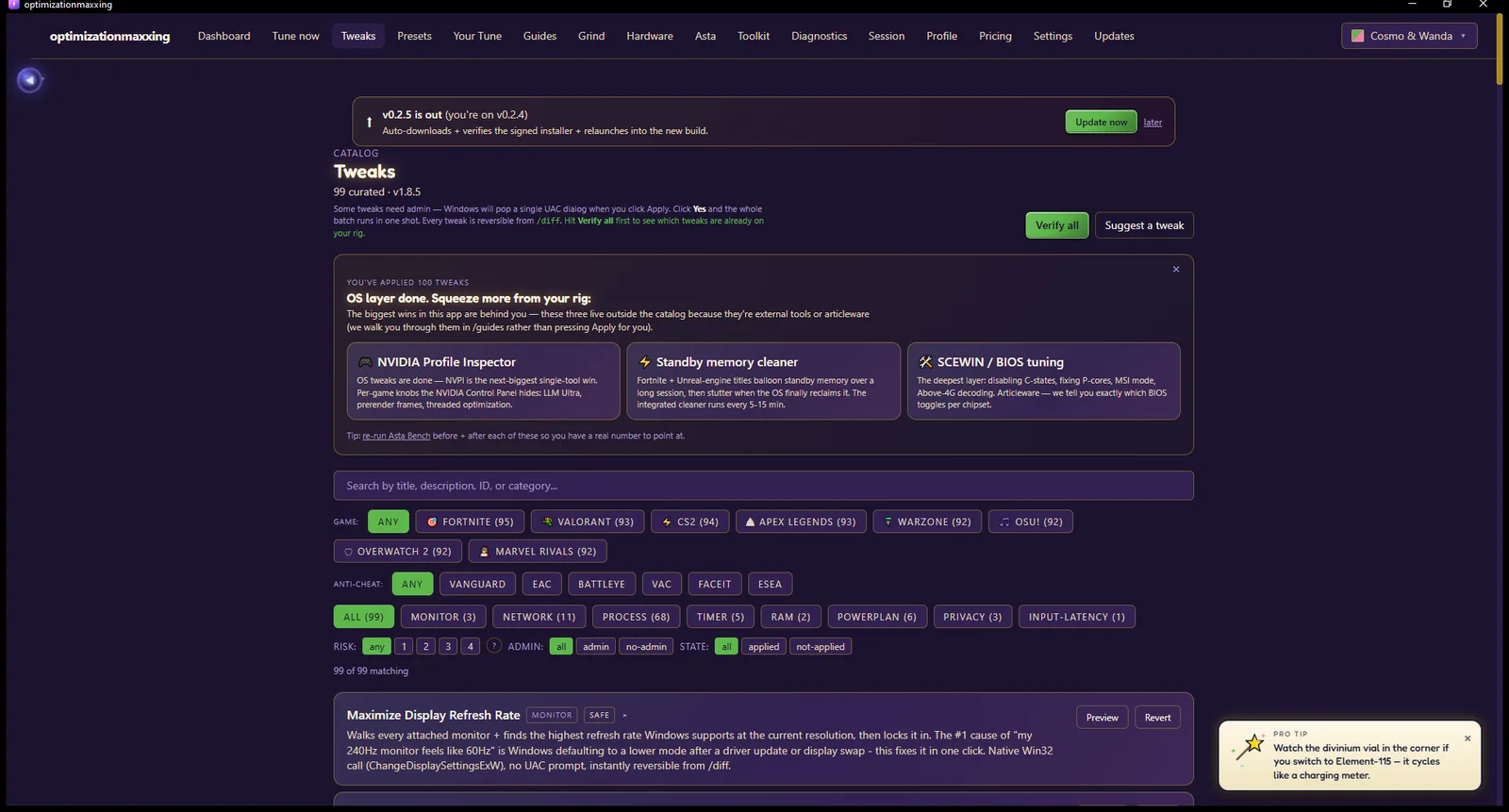Set admin filter to no-admin

point(646,646)
